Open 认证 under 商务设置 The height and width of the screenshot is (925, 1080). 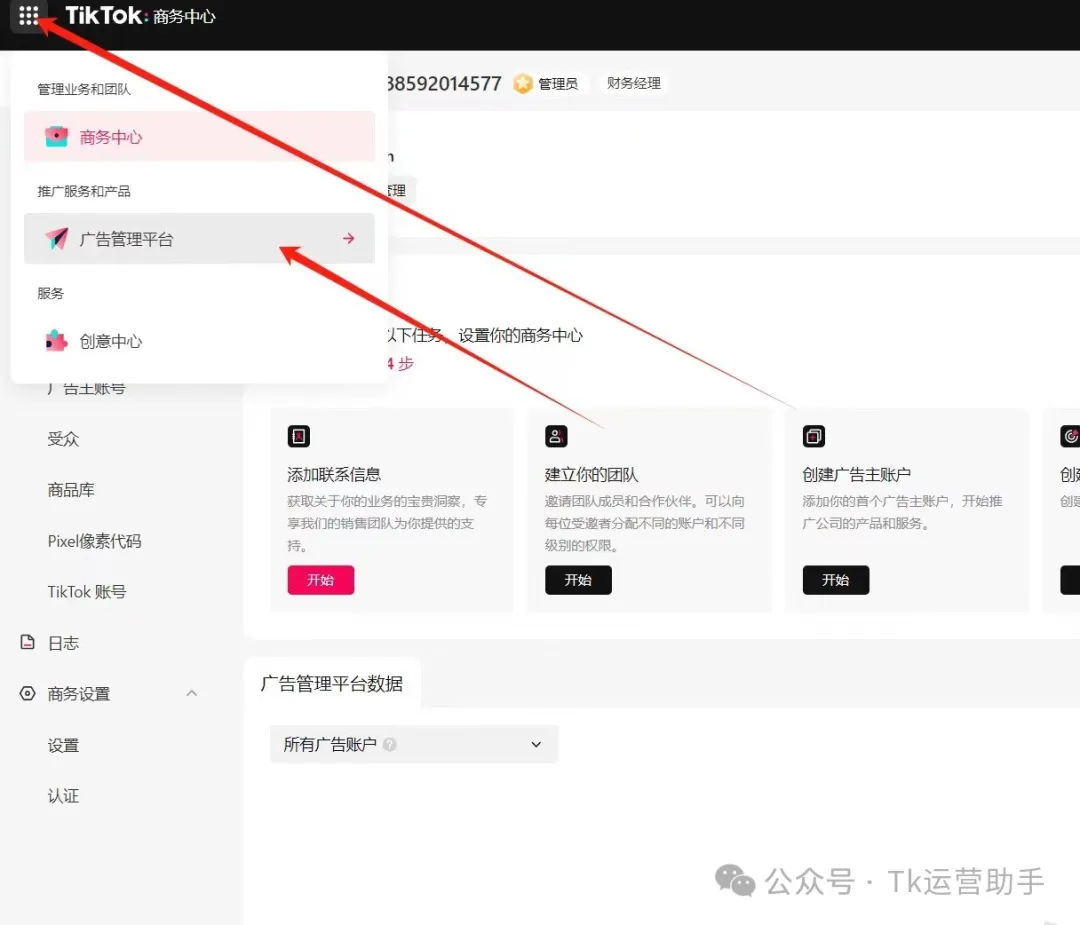[63, 796]
